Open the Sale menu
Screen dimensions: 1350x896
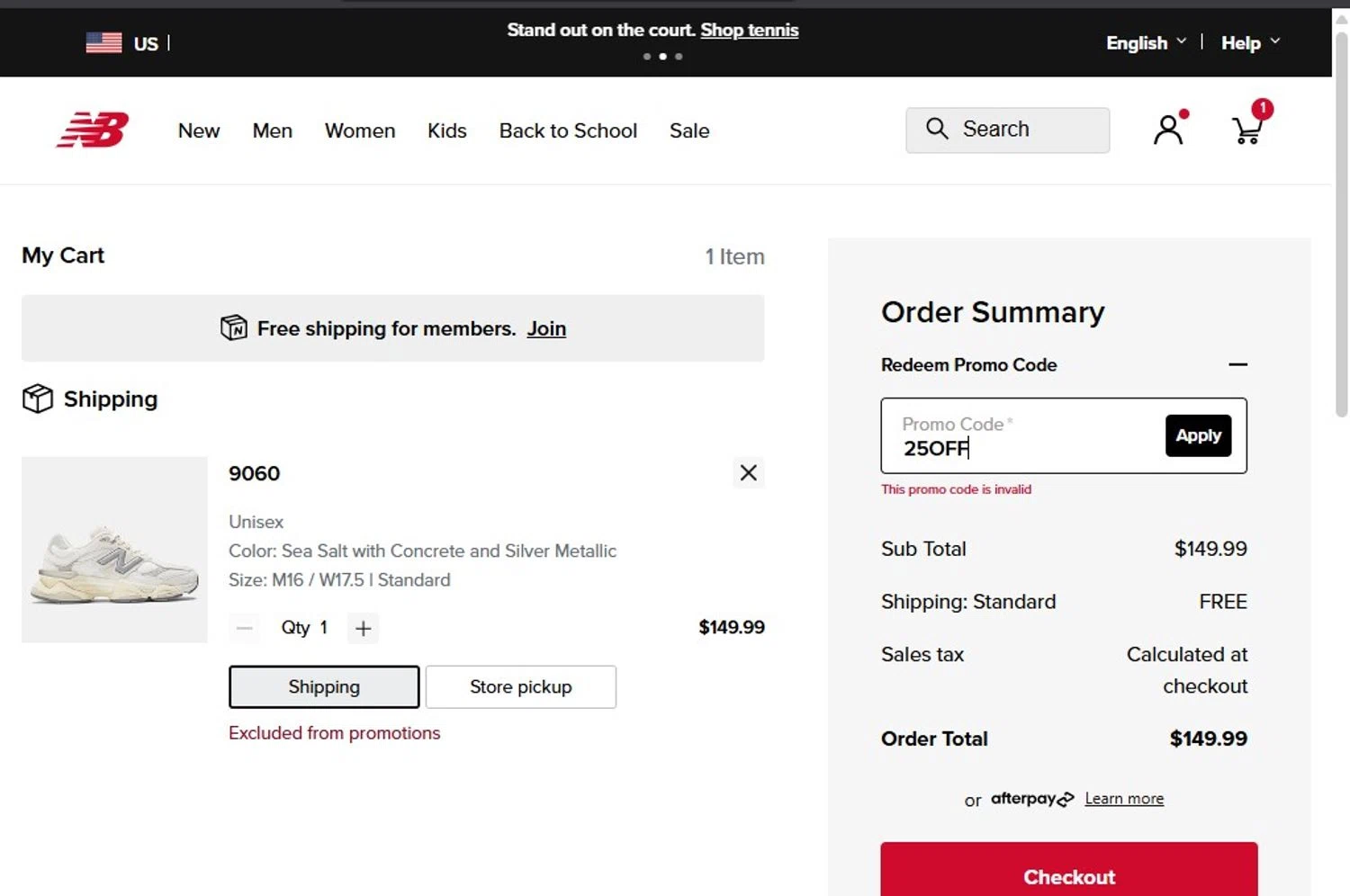point(689,130)
